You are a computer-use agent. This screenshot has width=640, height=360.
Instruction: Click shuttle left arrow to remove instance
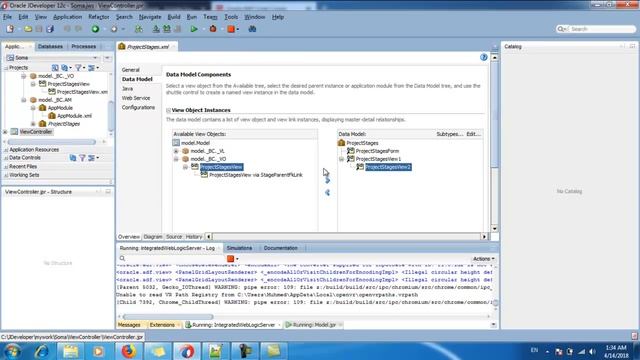(x=327, y=193)
